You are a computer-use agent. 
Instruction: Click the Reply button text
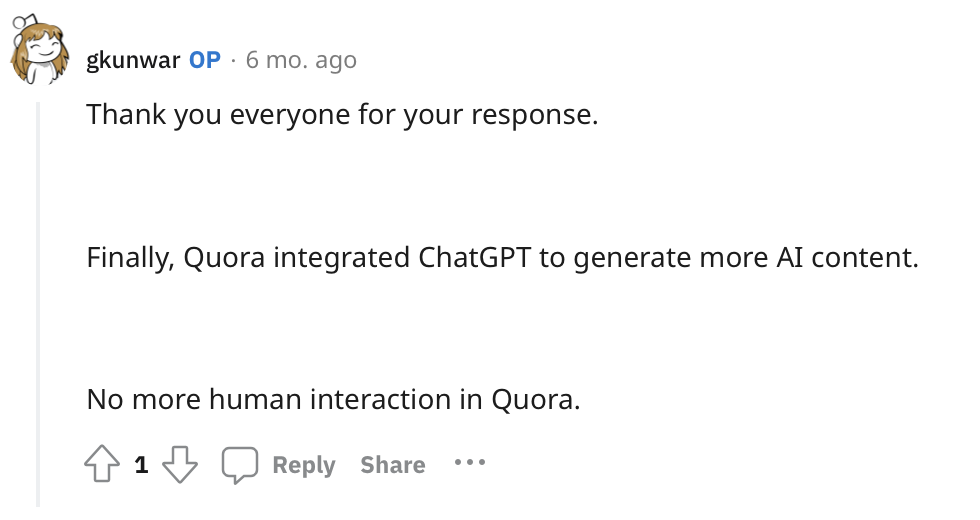pyautogui.click(x=304, y=465)
